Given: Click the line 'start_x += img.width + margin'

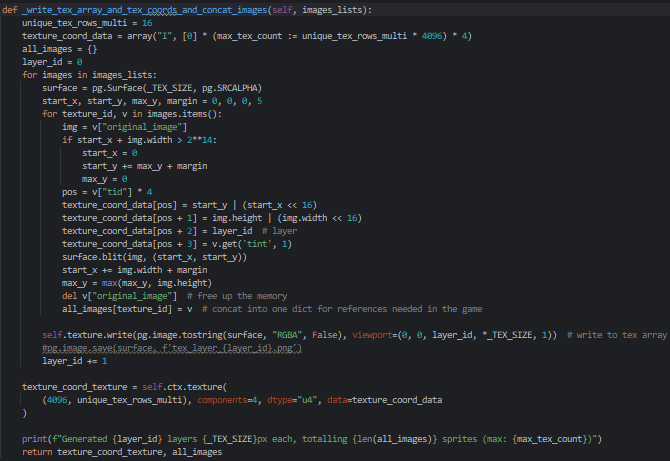Looking at the screenshot, I should pyautogui.click(x=135, y=270).
